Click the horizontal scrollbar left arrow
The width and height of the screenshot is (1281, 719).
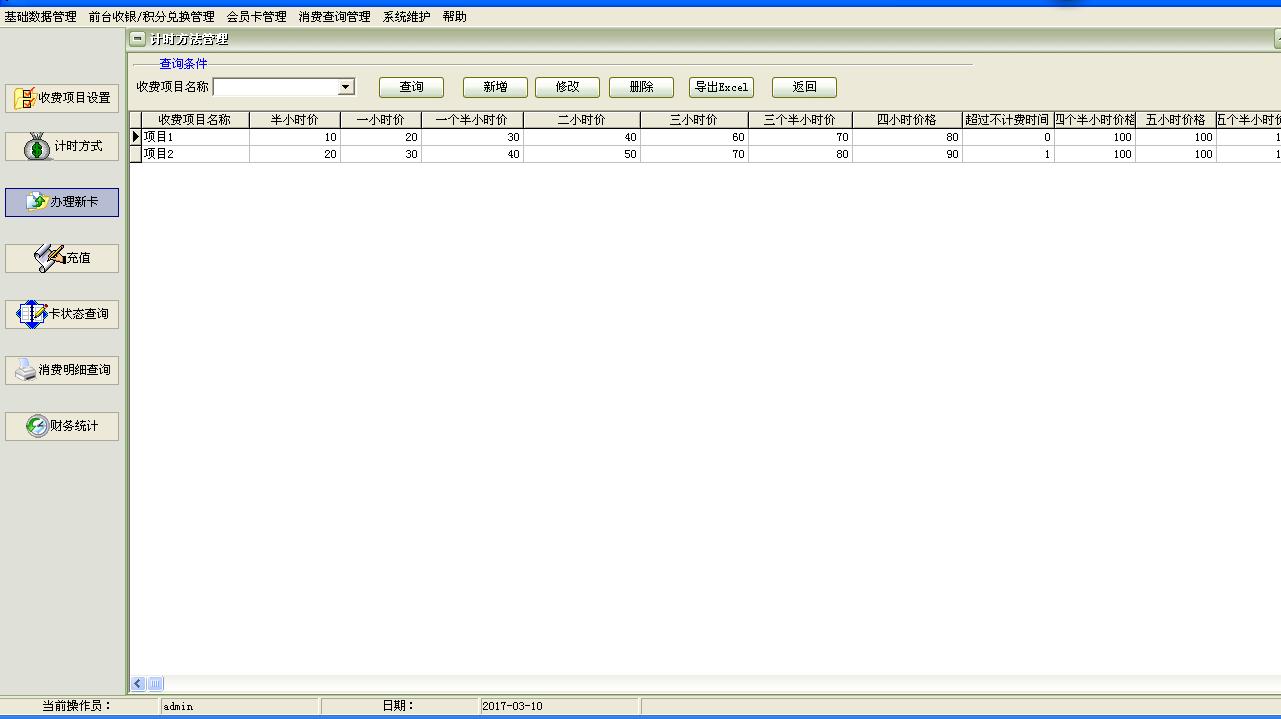[139, 684]
